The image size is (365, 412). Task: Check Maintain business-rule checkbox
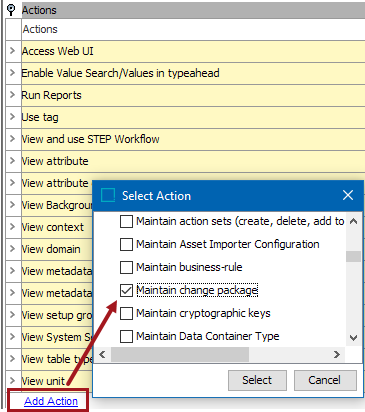(x=126, y=267)
